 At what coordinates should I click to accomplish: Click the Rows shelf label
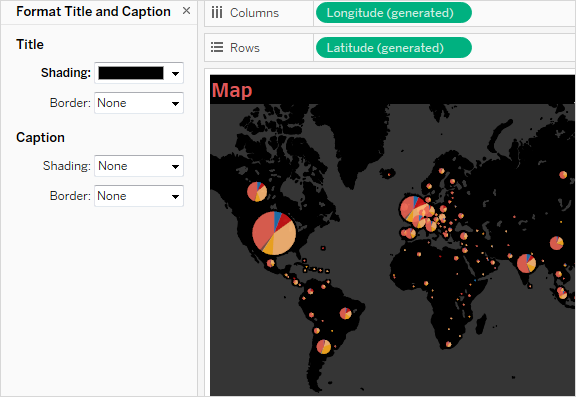pyautogui.click(x=245, y=48)
